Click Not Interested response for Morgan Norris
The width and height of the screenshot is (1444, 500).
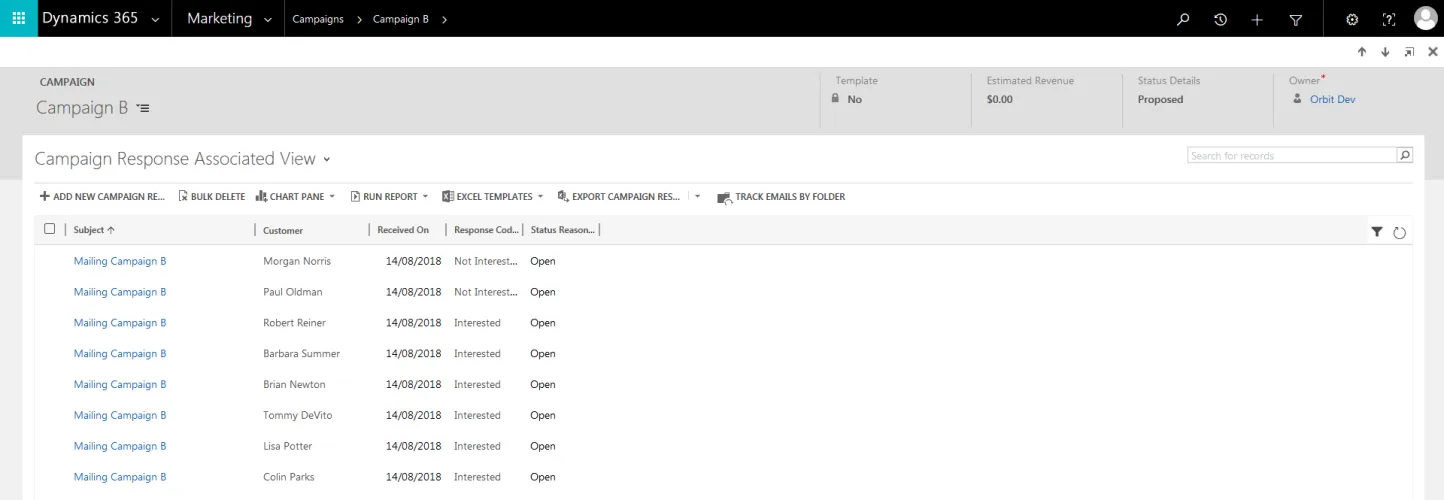[x=486, y=261]
